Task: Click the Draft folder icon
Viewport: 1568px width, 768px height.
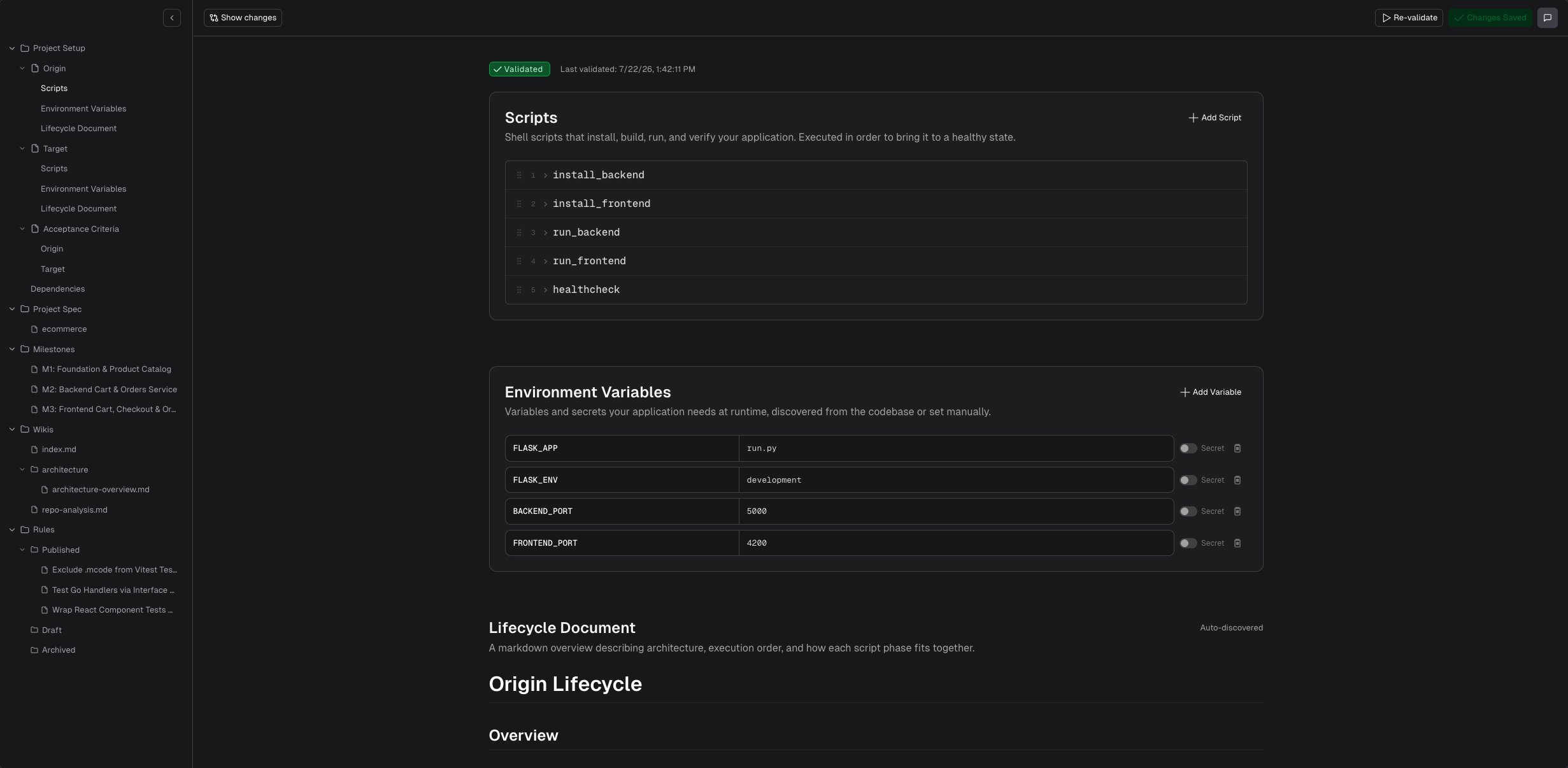Action: coord(34,630)
